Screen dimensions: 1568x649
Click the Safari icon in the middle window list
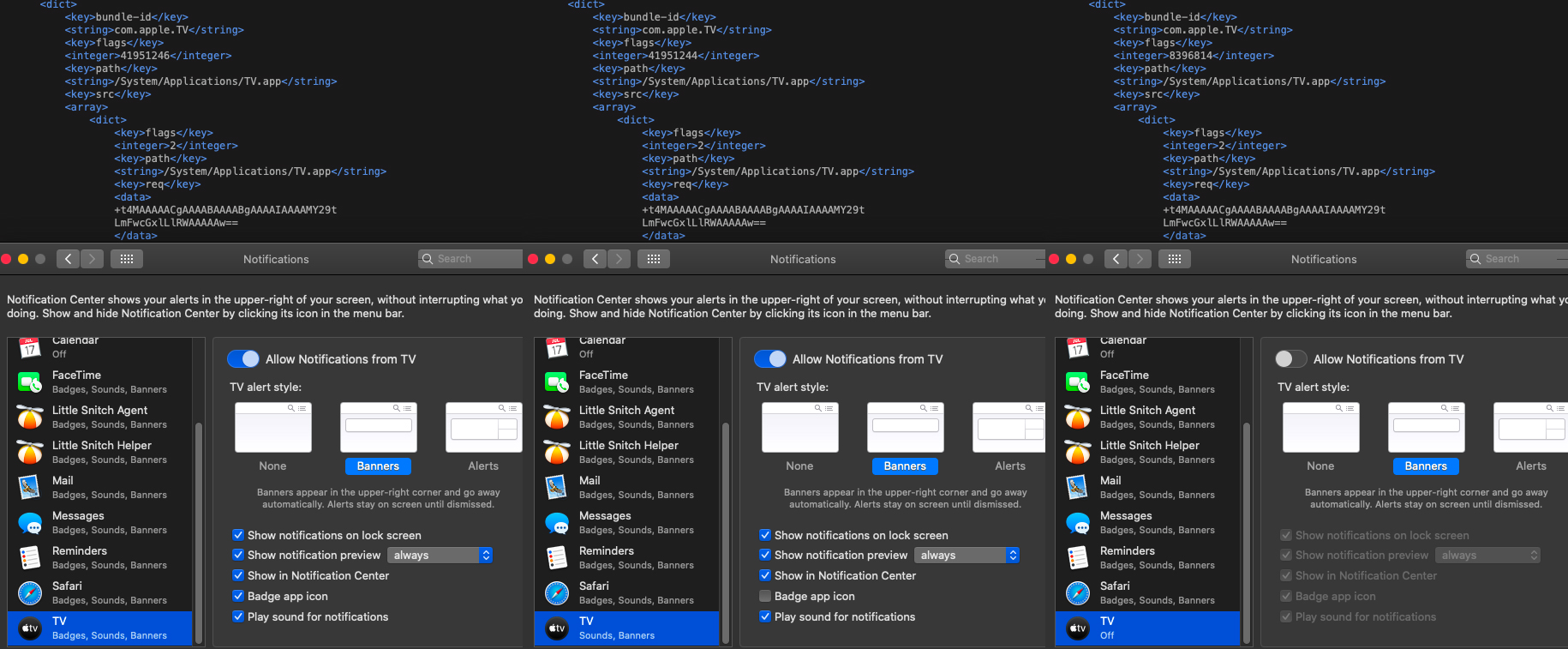(557, 593)
